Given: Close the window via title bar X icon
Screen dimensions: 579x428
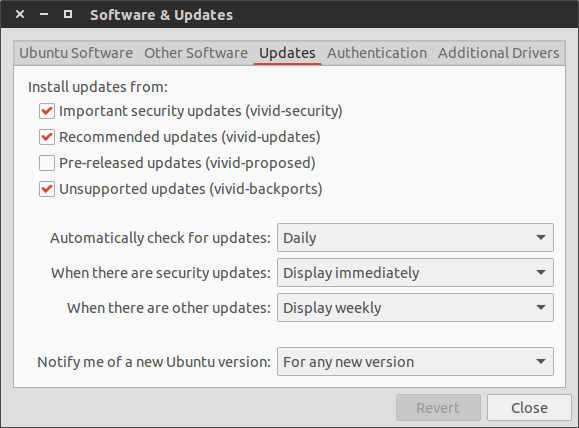Looking at the screenshot, I should click(20, 14).
